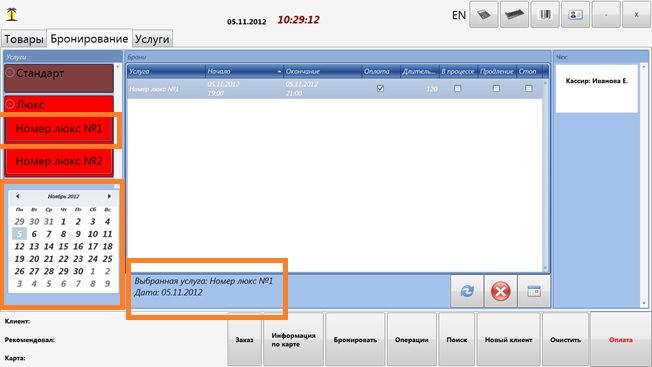Enable the В процессе checkbox
This screenshot has height=367, width=652.
tap(457, 88)
